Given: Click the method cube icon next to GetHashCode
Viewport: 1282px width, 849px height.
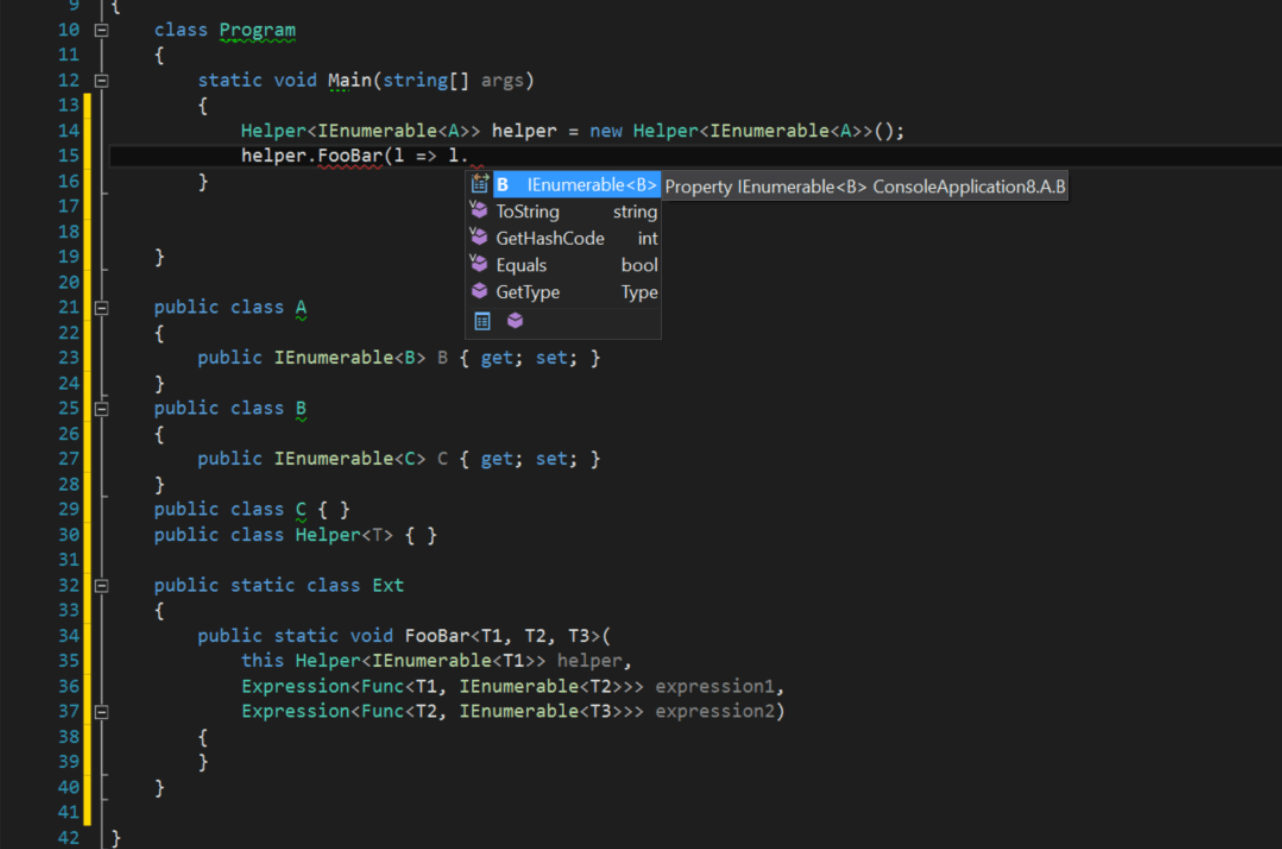Looking at the screenshot, I should 479,238.
